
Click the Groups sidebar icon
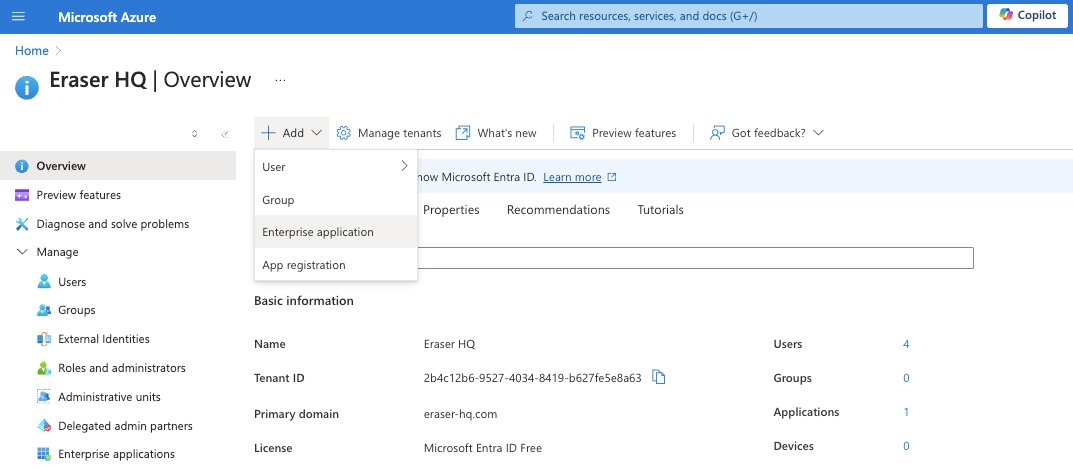pos(44,310)
